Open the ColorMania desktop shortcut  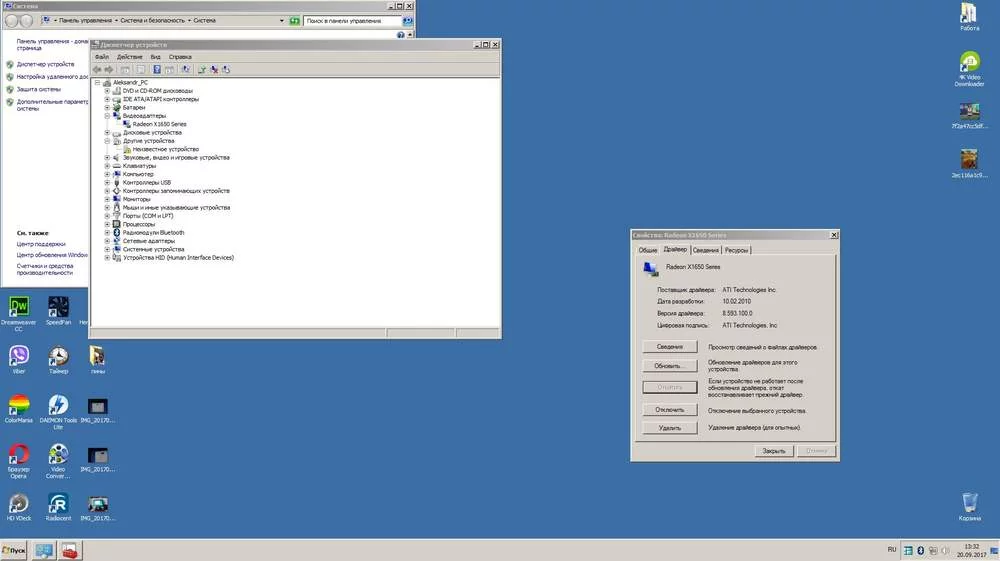pos(18,409)
